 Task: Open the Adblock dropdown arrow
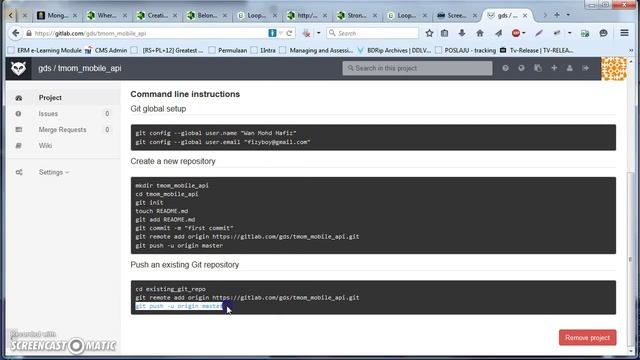[x=524, y=33]
